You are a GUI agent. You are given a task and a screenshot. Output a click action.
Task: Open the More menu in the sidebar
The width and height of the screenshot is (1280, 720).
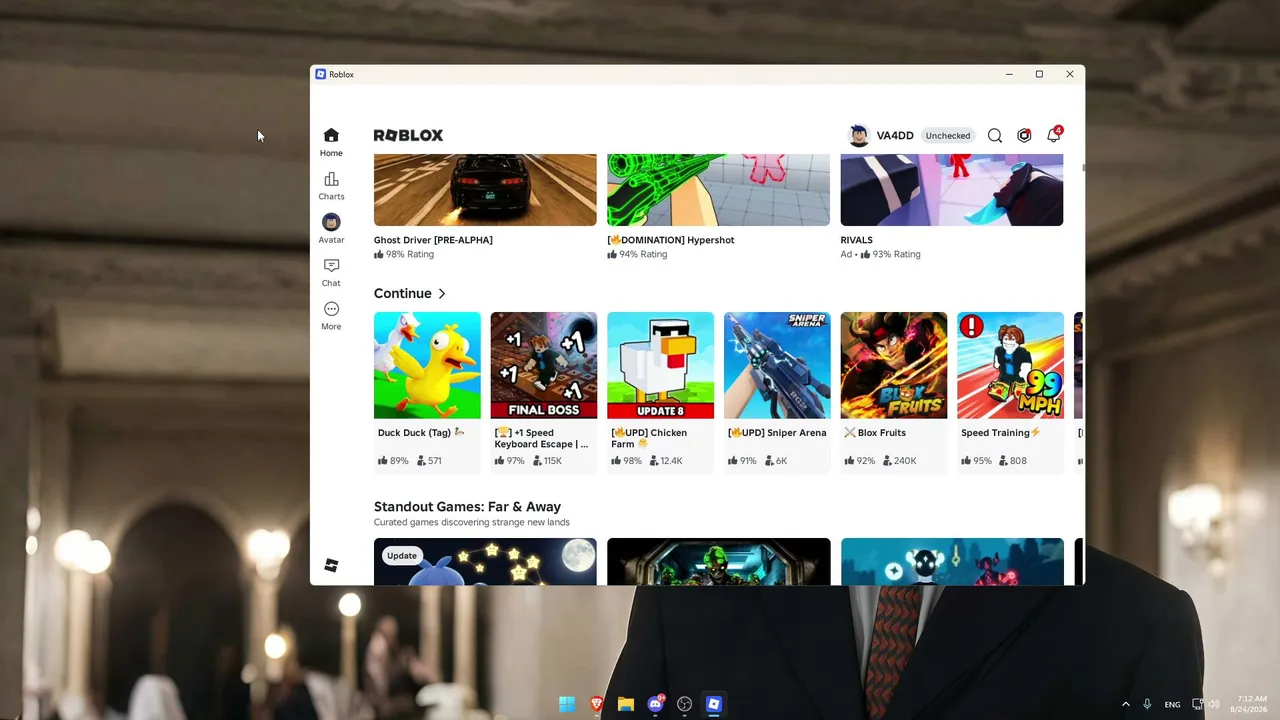[x=331, y=316]
